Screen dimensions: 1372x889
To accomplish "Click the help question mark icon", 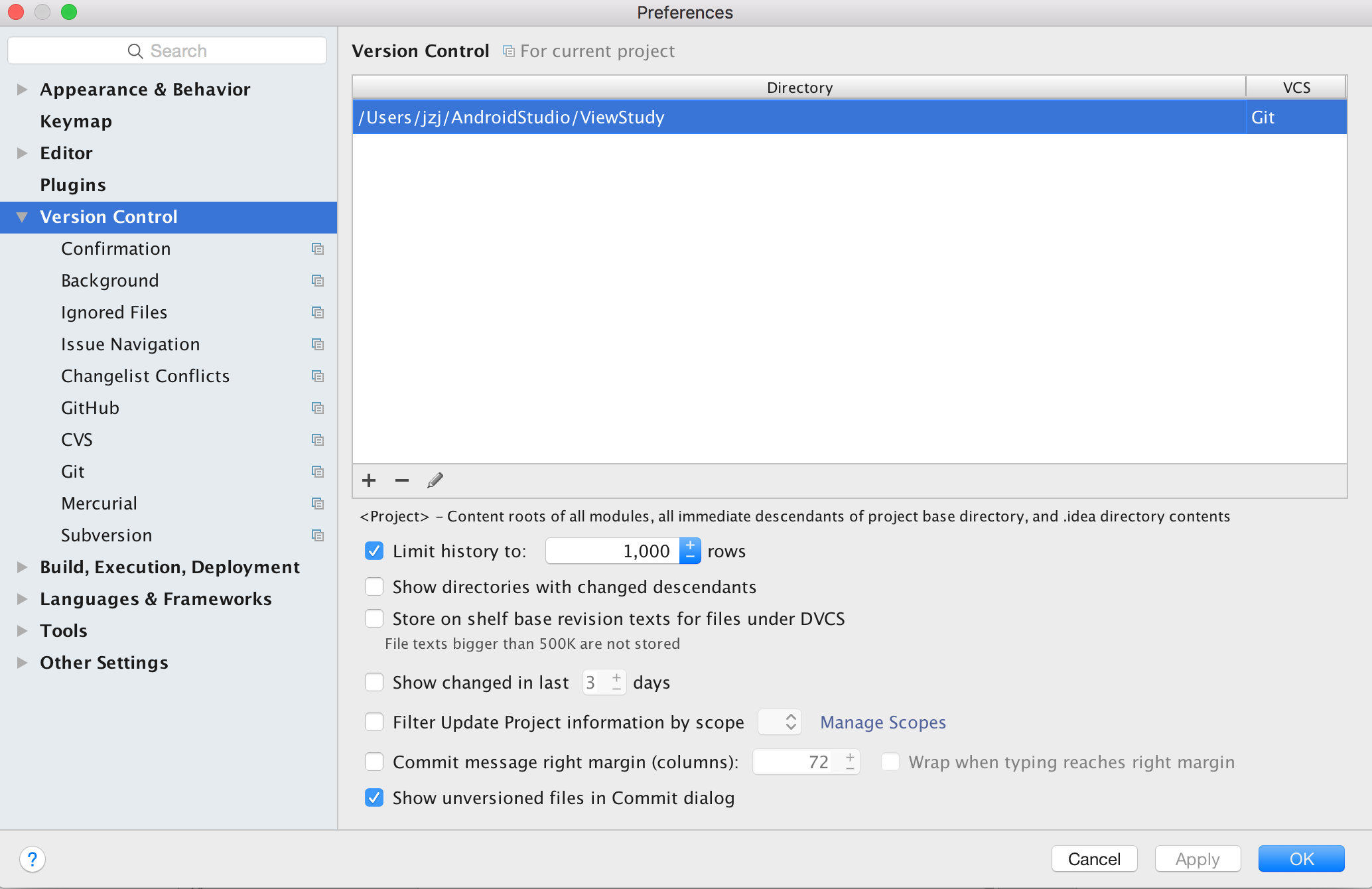I will pyautogui.click(x=33, y=859).
